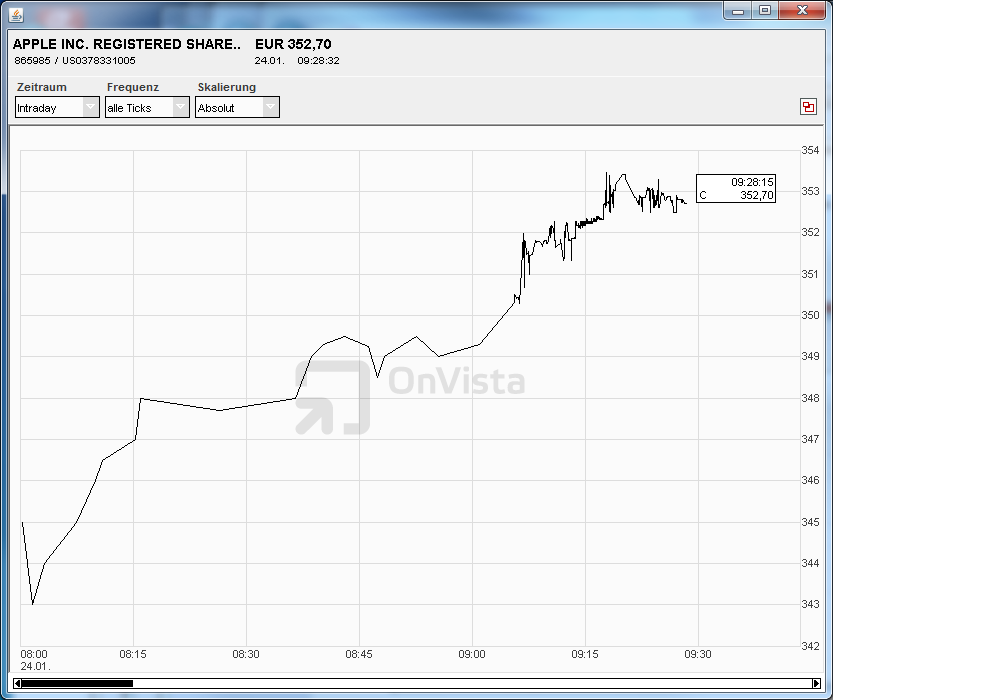Click the 350 price axis label
This screenshot has width=1008, height=700.
pyautogui.click(x=811, y=316)
